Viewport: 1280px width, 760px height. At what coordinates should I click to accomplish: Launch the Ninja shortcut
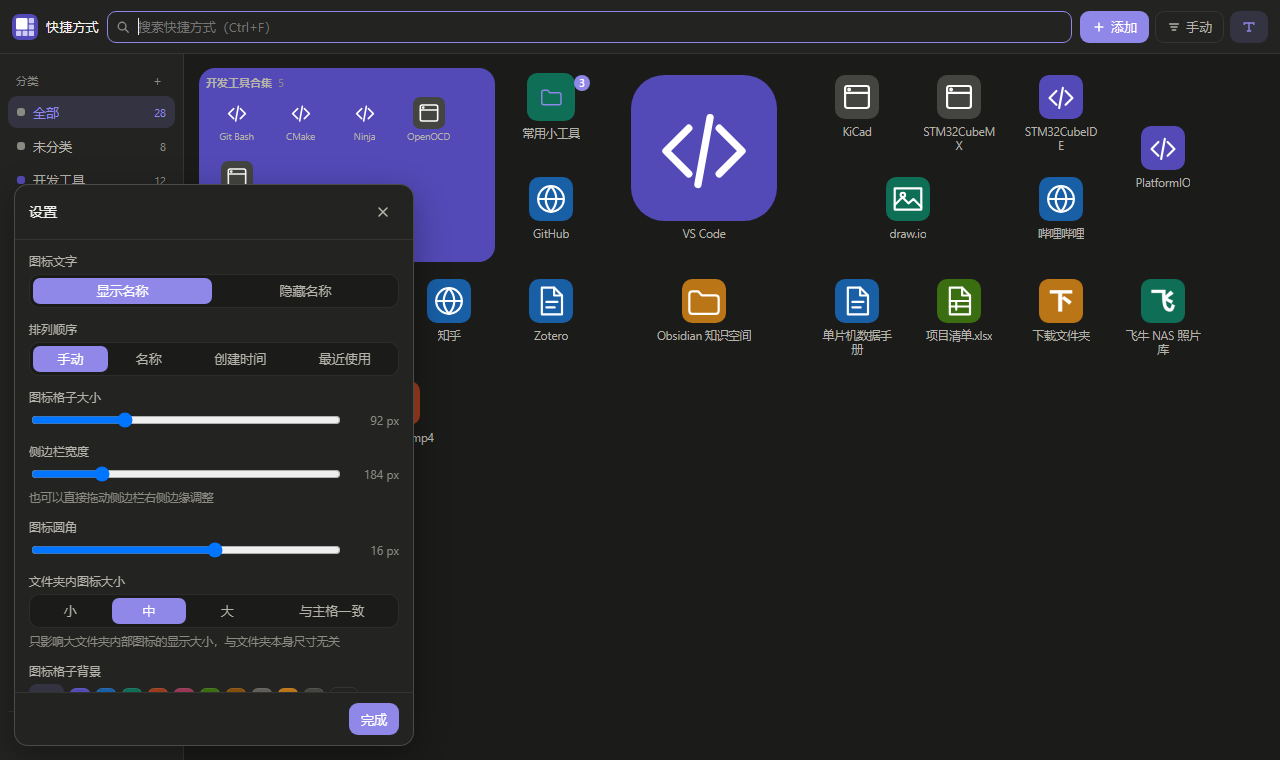(x=365, y=120)
